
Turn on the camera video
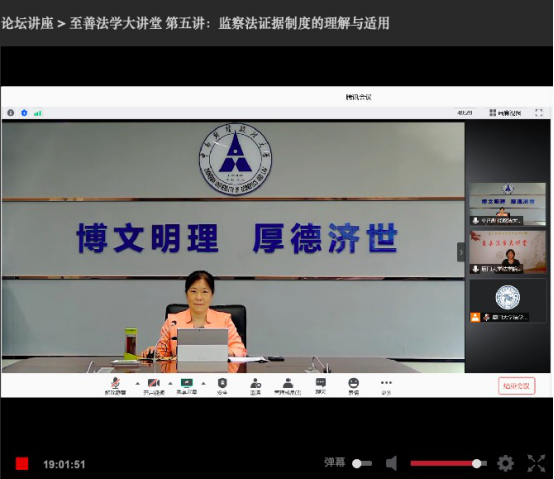tap(154, 386)
